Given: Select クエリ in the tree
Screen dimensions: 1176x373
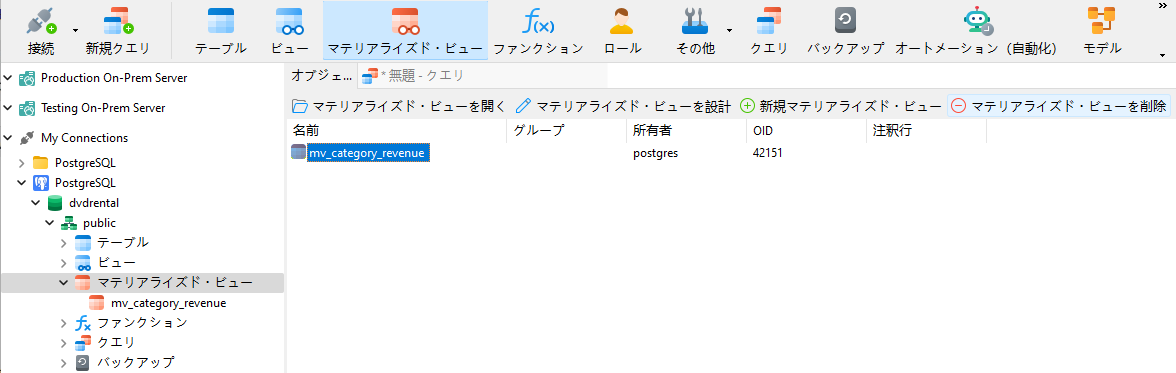Looking at the screenshot, I should click(116, 343).
